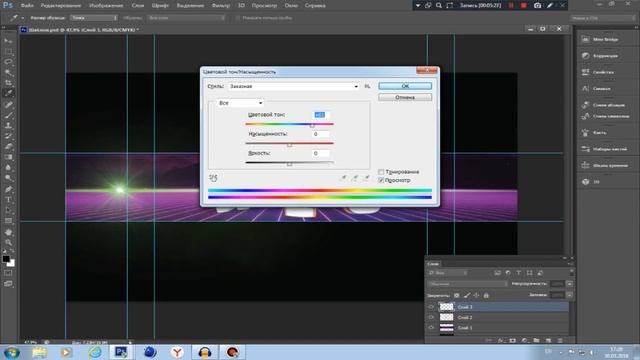Toggle the Просмотр preview checkbox
The height and width of the screenshot is (360, 640).
(x=381, y=180)
